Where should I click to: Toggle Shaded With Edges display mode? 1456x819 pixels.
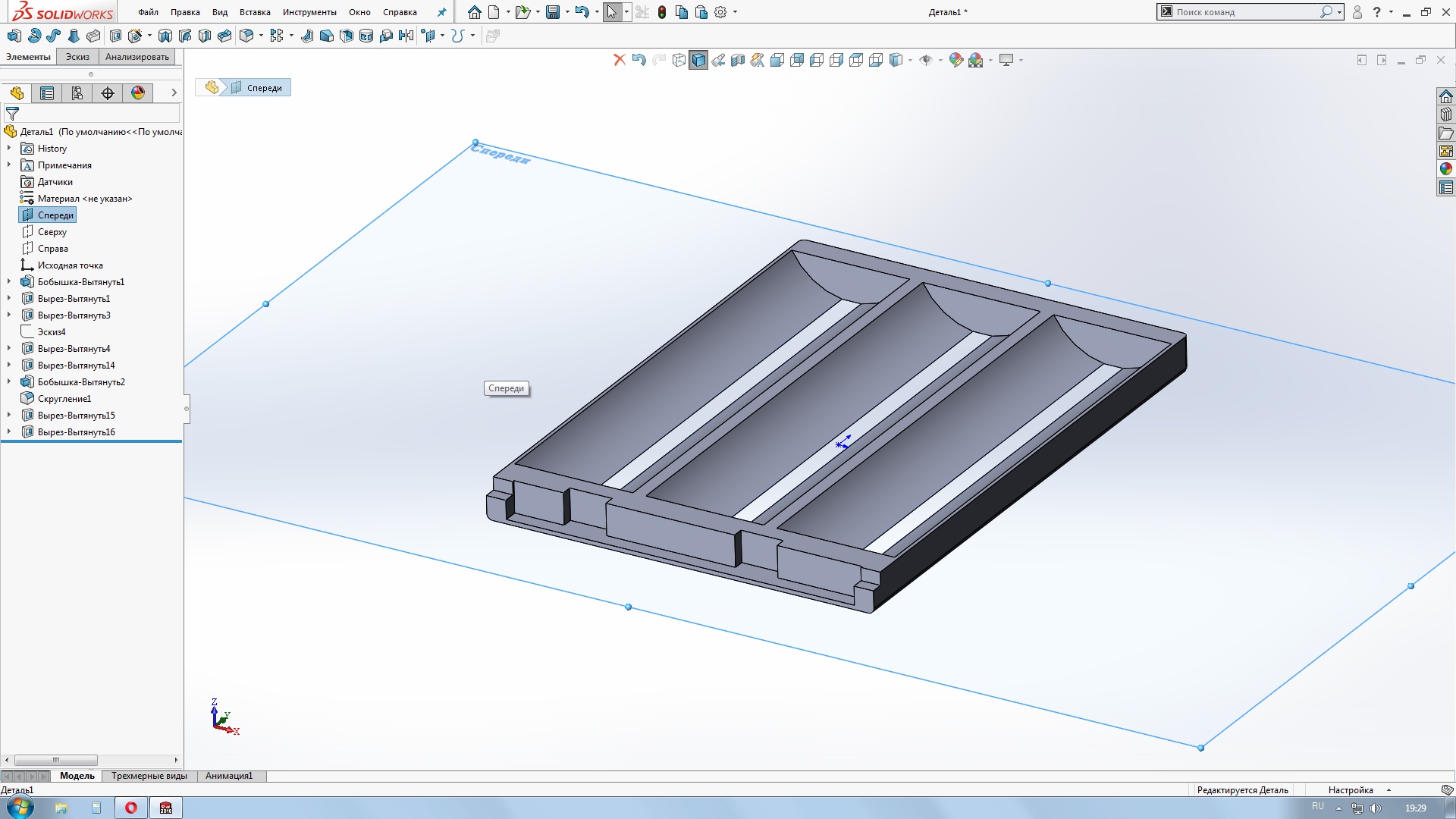(x=698, y=60)
